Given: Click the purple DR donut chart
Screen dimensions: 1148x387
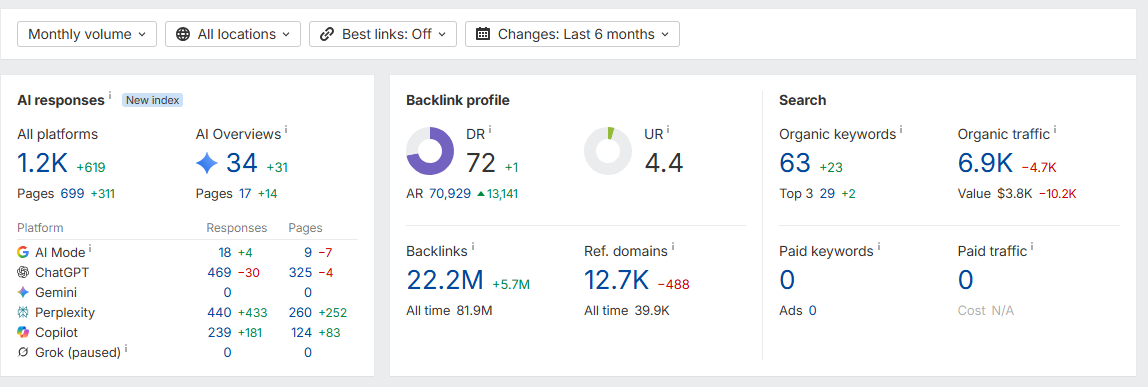Looking at the screenshot, I should point(430,151).
